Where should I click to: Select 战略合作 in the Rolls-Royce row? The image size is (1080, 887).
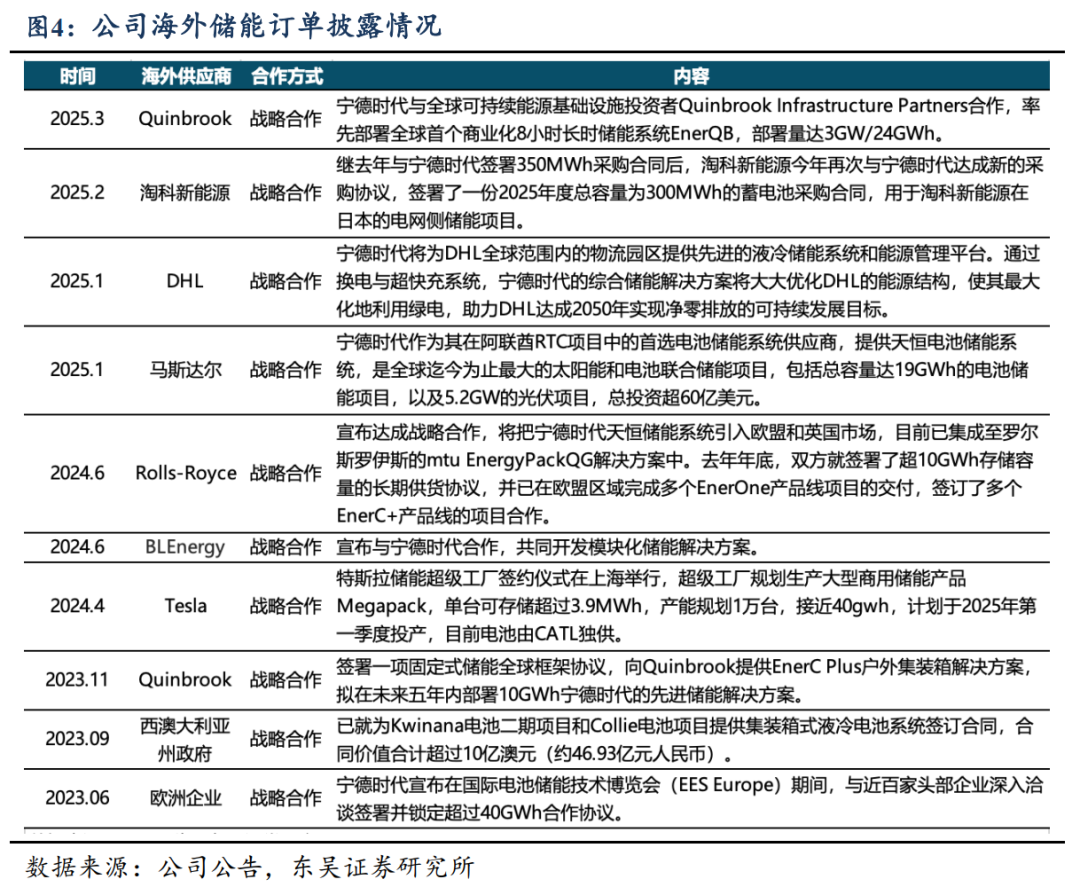pyautogui.click(x=286, y=473)
